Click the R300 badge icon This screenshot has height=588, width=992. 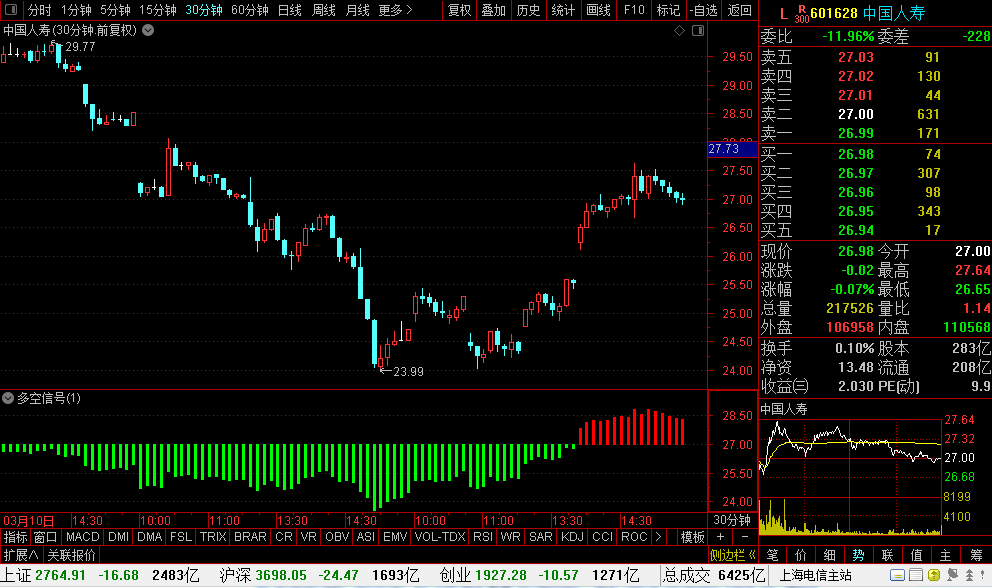point(802,14)
